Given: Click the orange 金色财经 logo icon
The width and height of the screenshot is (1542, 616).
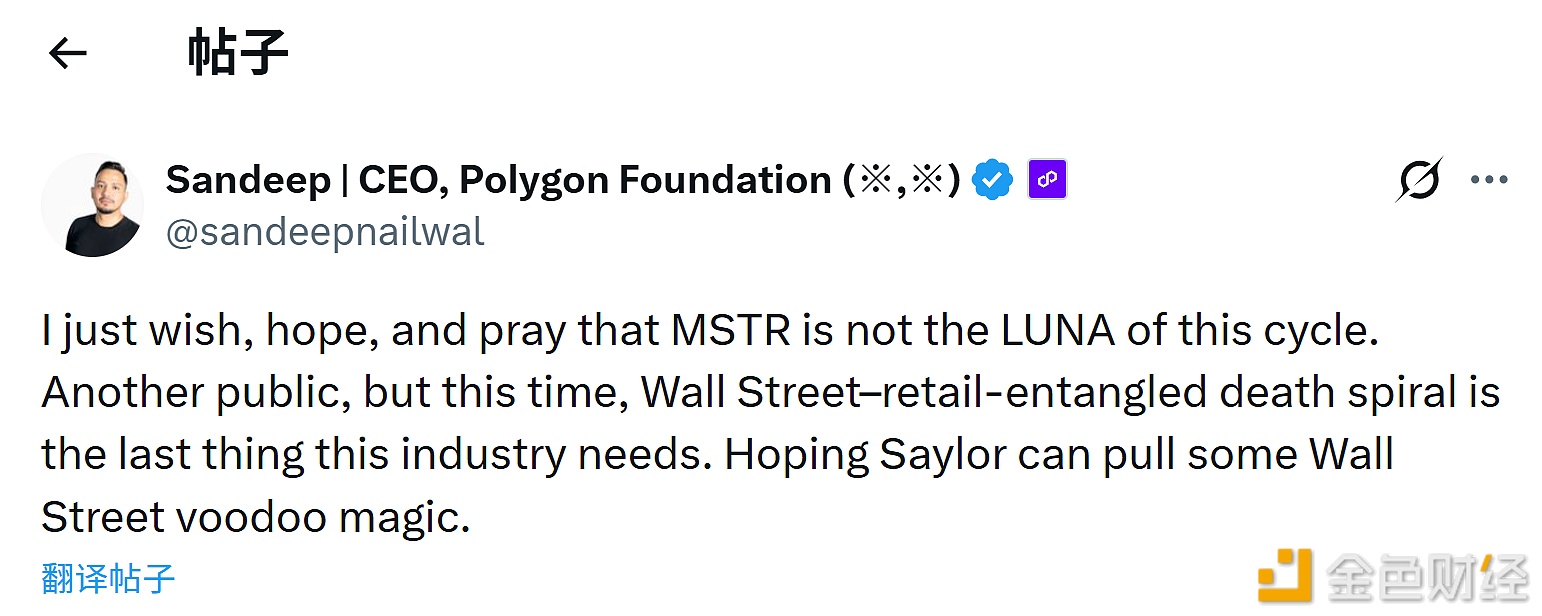Looking at the screenshot, I should point(1285,577).
